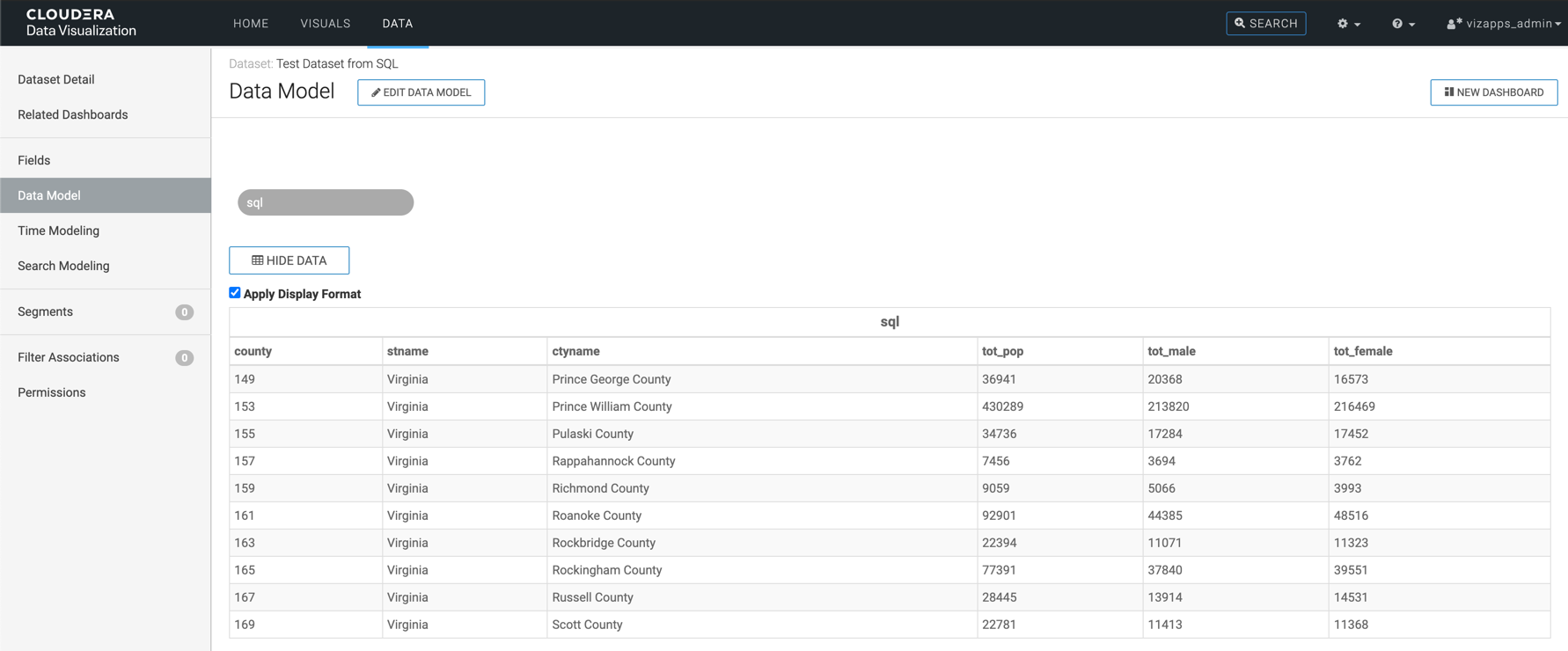Open Time Modeling page
Screen dimensions: 1568x651
[x=59, y=230]
